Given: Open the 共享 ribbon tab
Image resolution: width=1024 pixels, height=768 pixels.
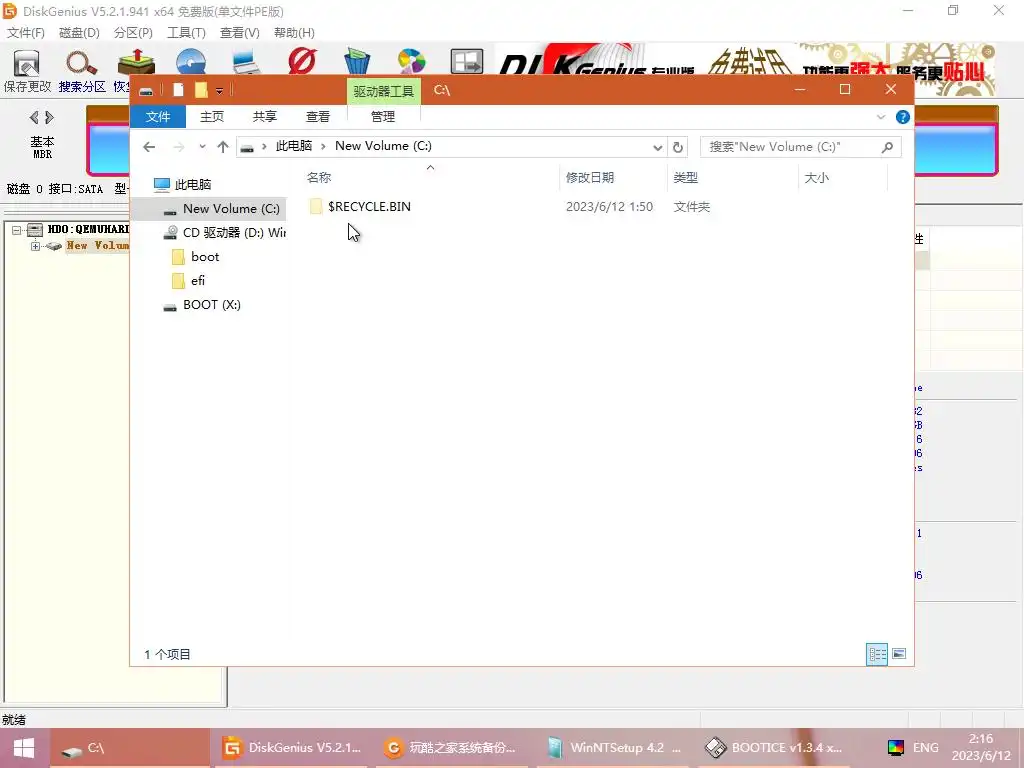Looking at the screenshot, I should pyautogui.click(x=264, y=117).
